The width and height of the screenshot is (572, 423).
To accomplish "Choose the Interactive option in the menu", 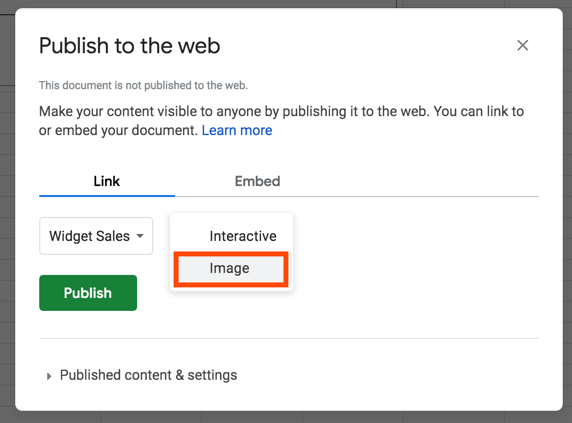I will pyautogui.click(x=243, y=236).
